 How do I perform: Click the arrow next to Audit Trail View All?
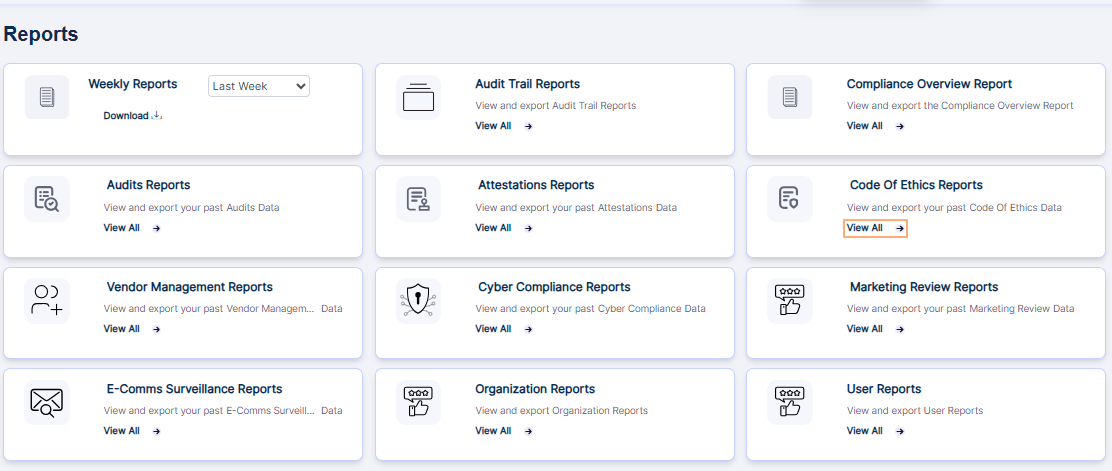coord(528,126)
